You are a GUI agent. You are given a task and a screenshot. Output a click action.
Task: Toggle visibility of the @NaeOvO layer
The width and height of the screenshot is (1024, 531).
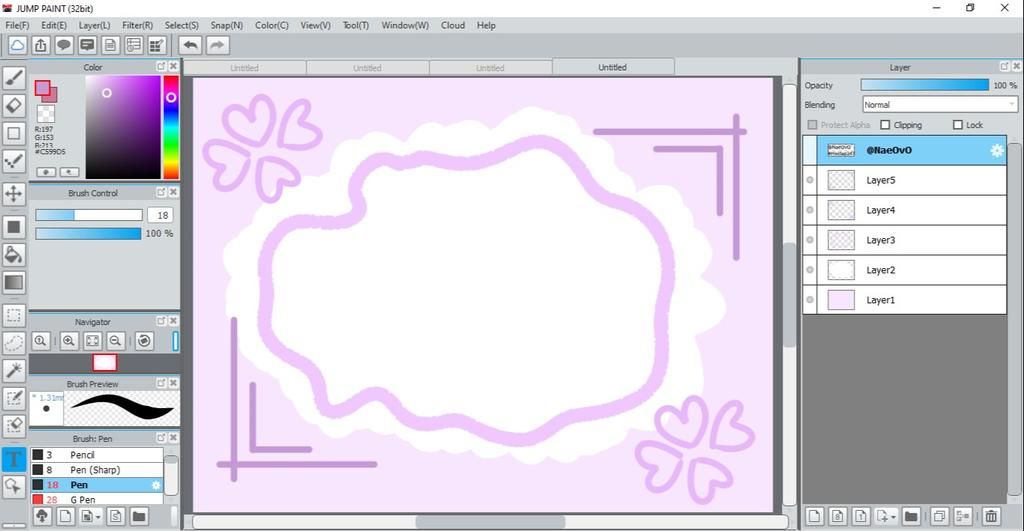pyautogui.click(x=810, y=150)
